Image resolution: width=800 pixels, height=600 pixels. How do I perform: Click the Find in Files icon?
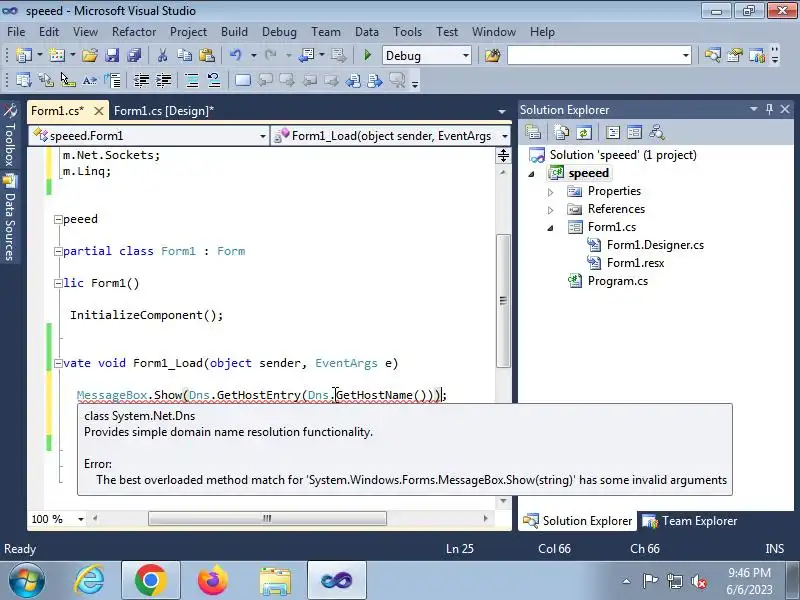tap(492, 55)
